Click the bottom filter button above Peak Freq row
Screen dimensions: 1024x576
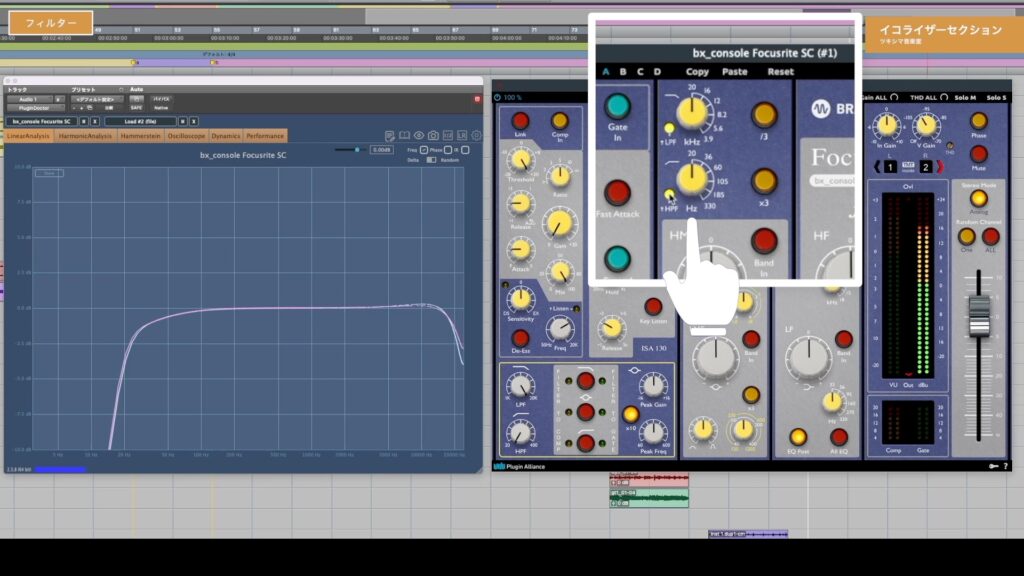tap(585, 443)
